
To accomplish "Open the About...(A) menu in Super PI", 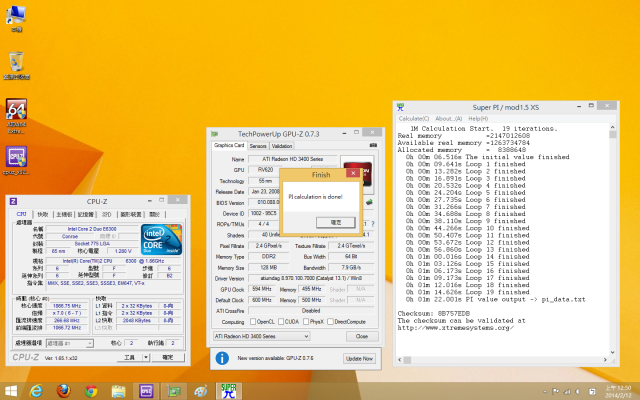I will (x=449, y=119).
